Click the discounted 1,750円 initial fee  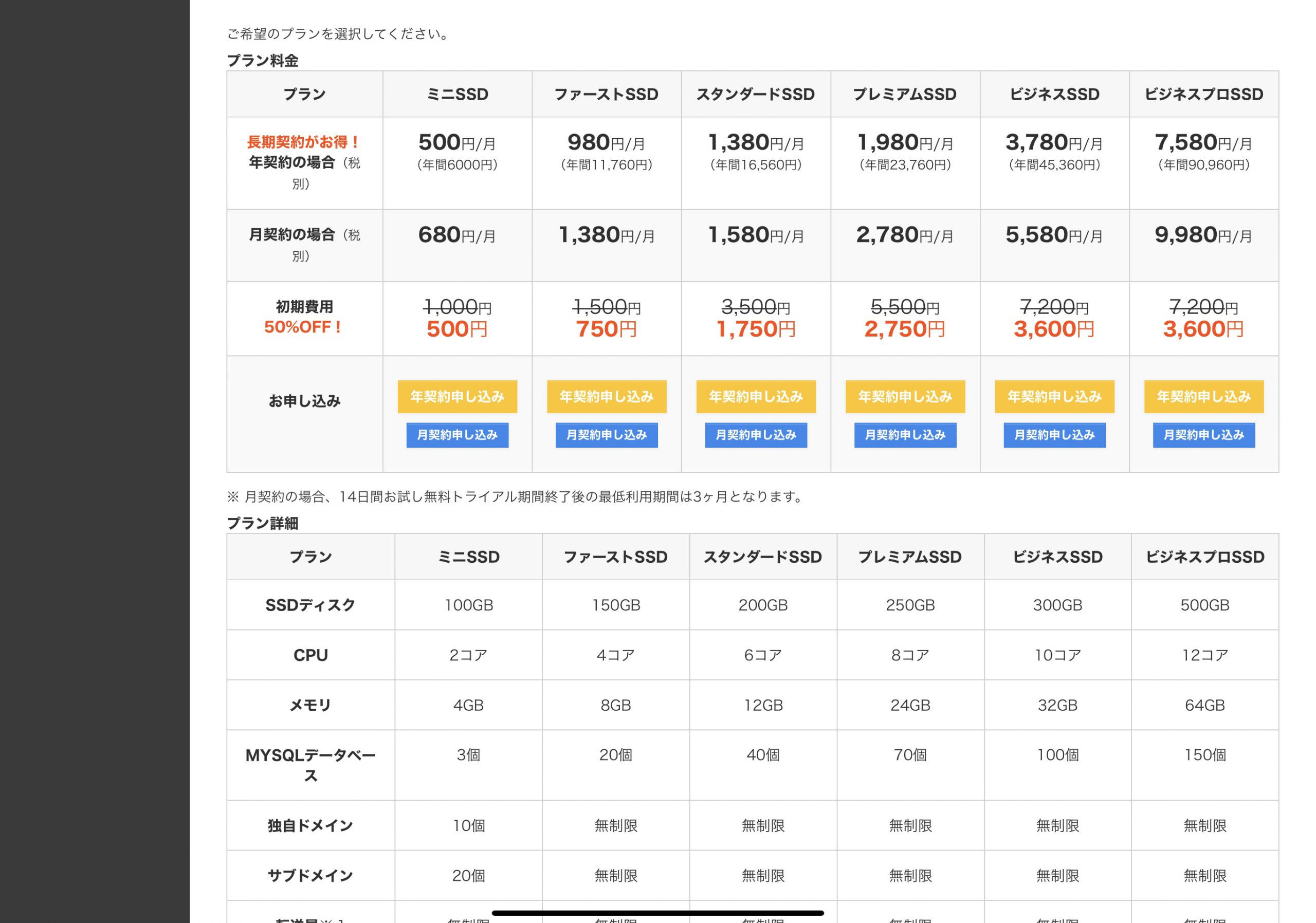point(756,329)
